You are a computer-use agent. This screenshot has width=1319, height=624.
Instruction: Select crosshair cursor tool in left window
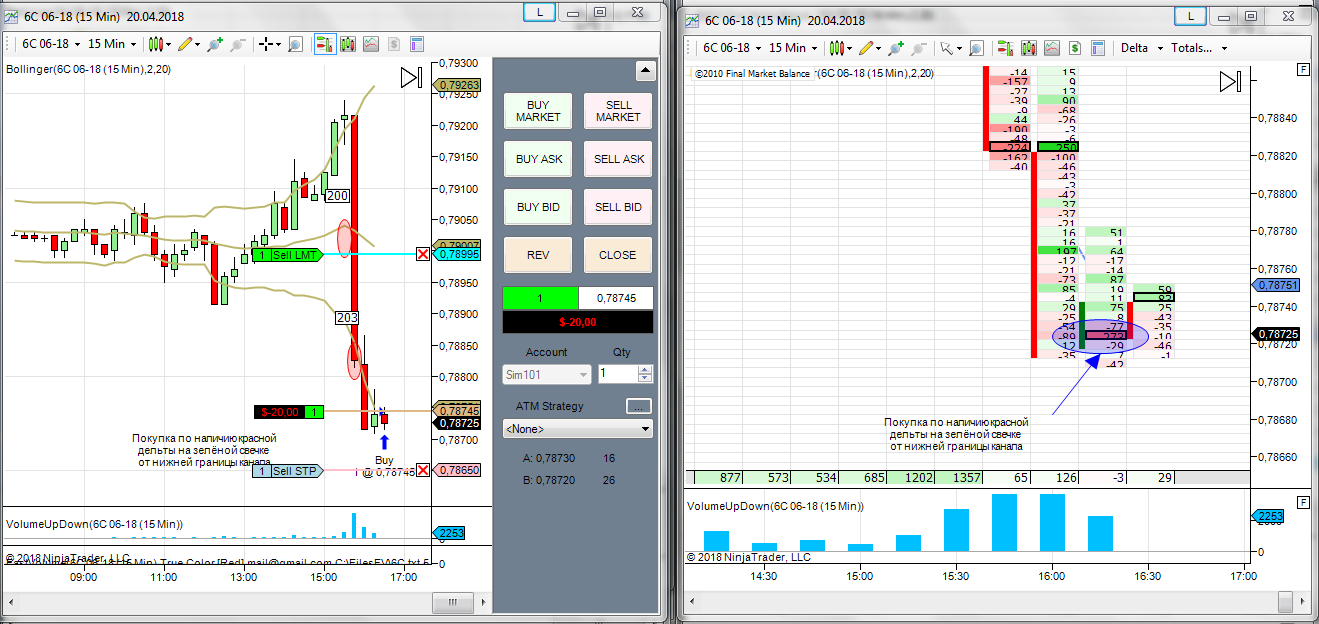[270, 44]
